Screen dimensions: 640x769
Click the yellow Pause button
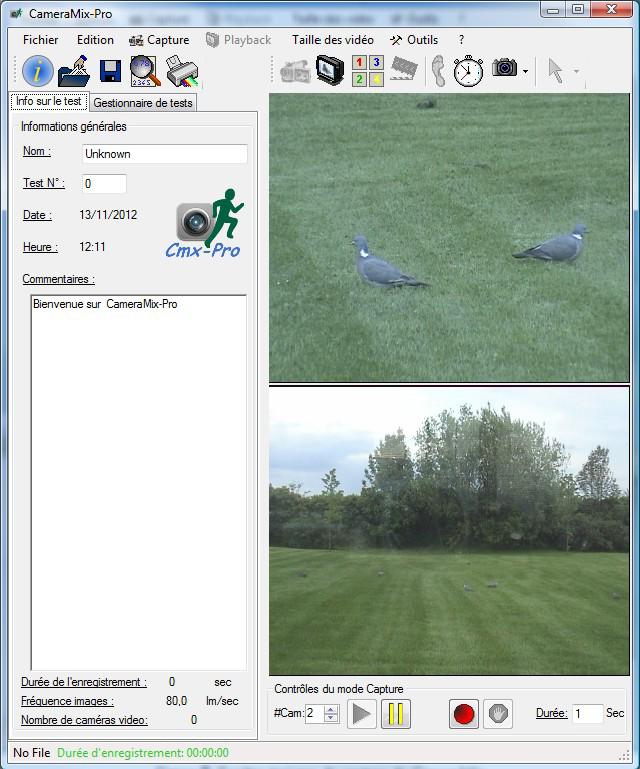coord(396,714)
